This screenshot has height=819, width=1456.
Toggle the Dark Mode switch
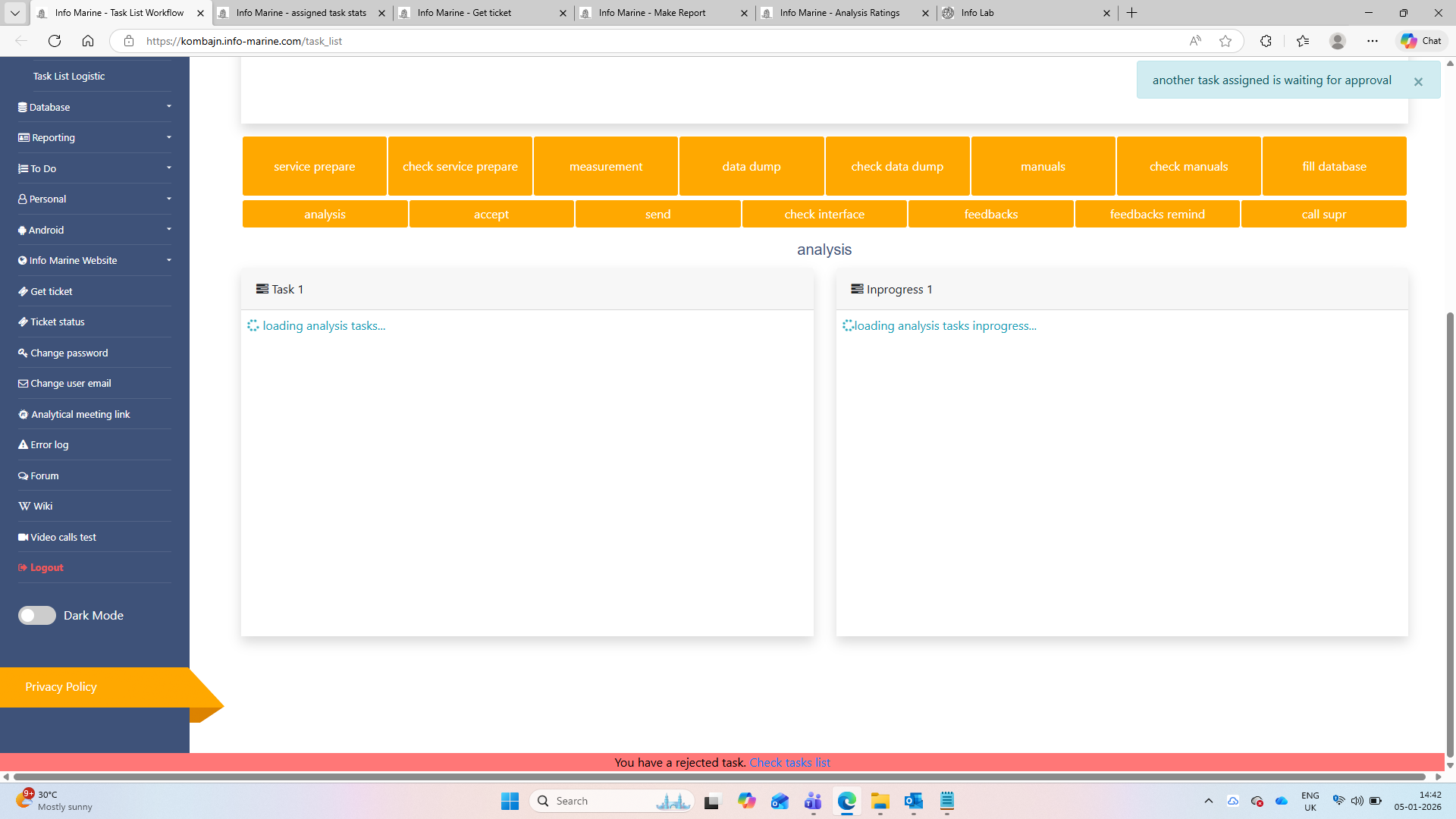(x=37, y=616)
